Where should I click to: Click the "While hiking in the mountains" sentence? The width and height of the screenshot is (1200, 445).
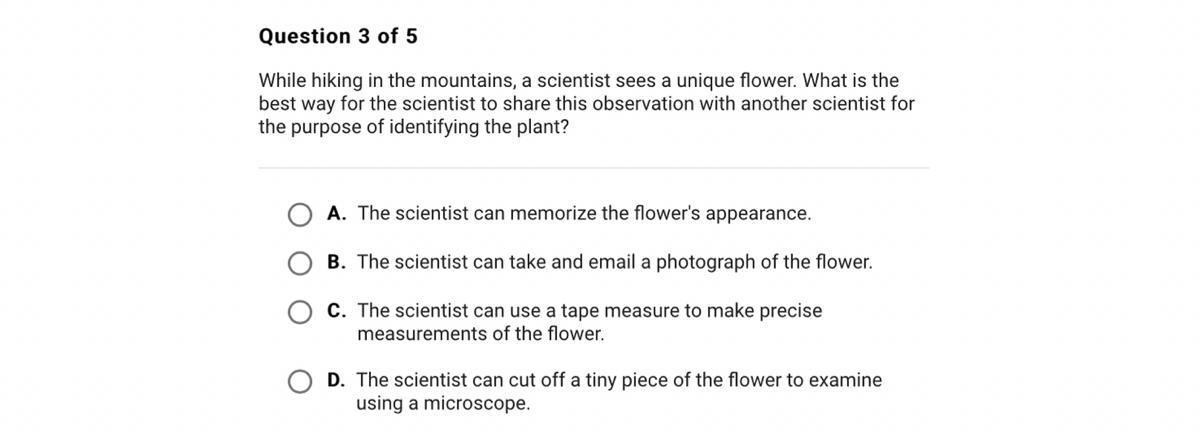[x=579, y=80]
